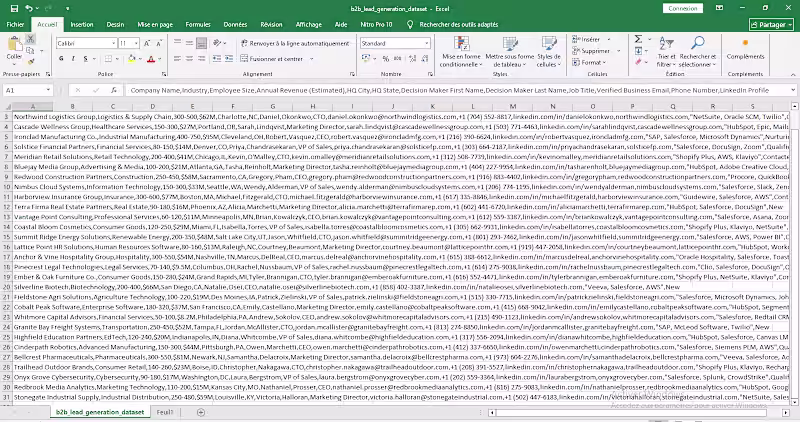The height and width of the screenshot is (422, 800).
Task: Center text horizontally
Action: [189, 59]
